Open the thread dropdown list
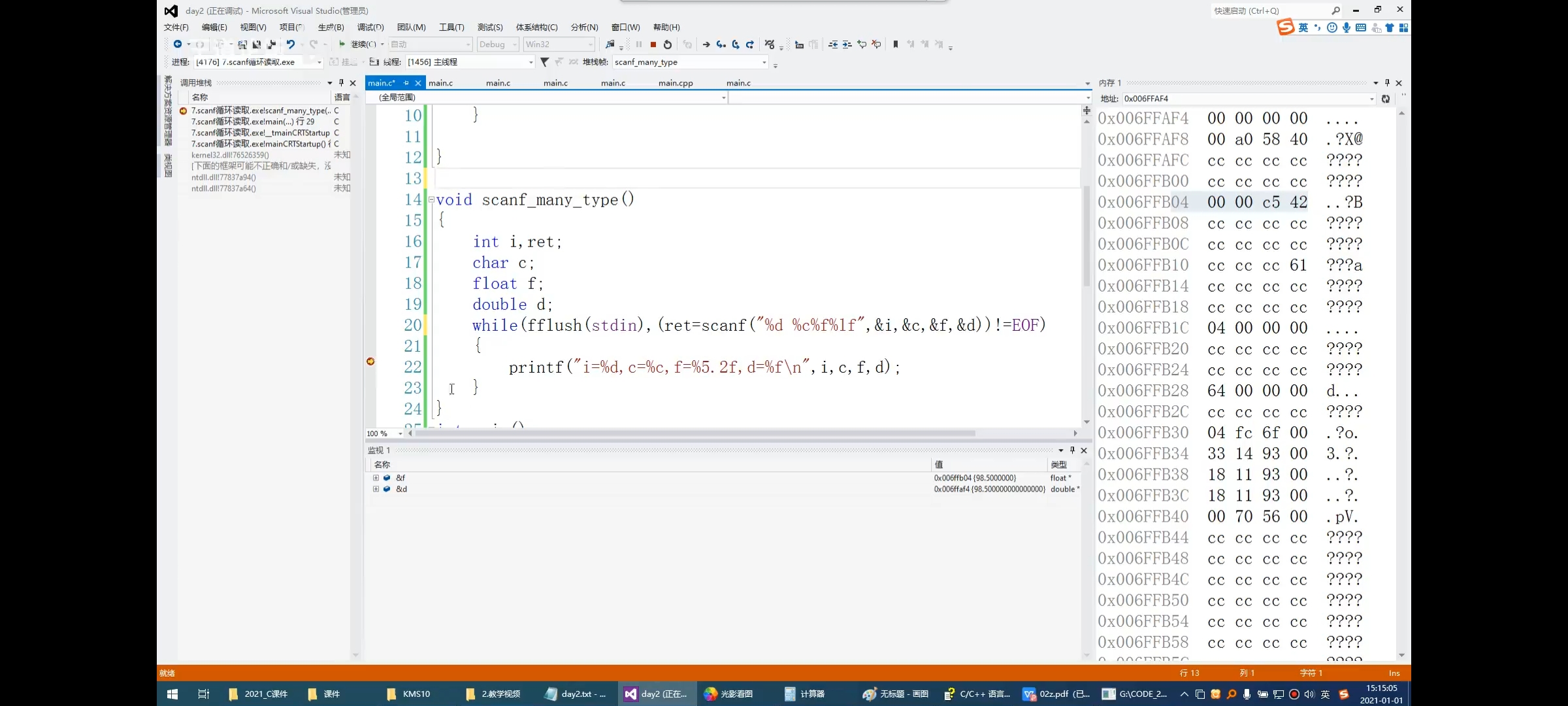 [x=530, y=62]
